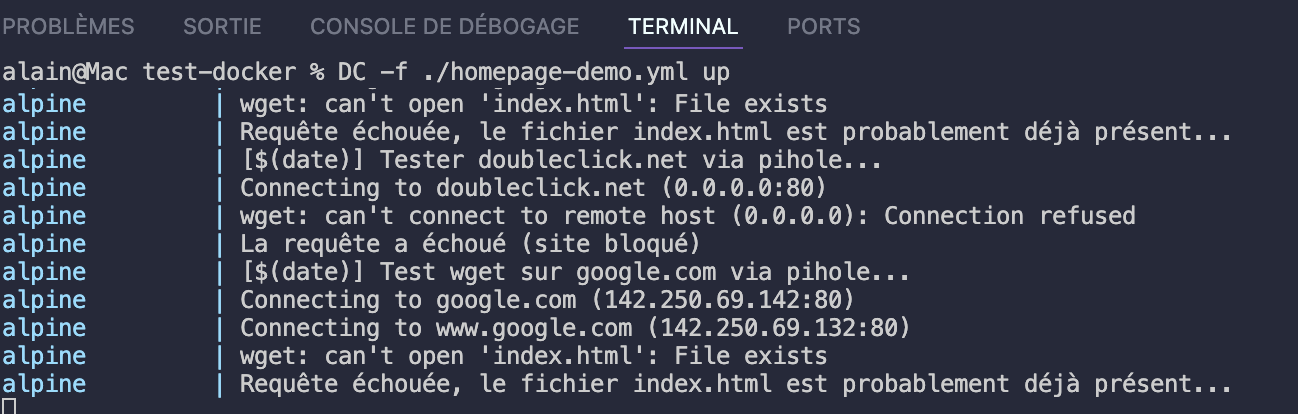Screen dimensions: 1298x414
Task: Place cursor on the empty last terminal line
Action: coord(9,406)
